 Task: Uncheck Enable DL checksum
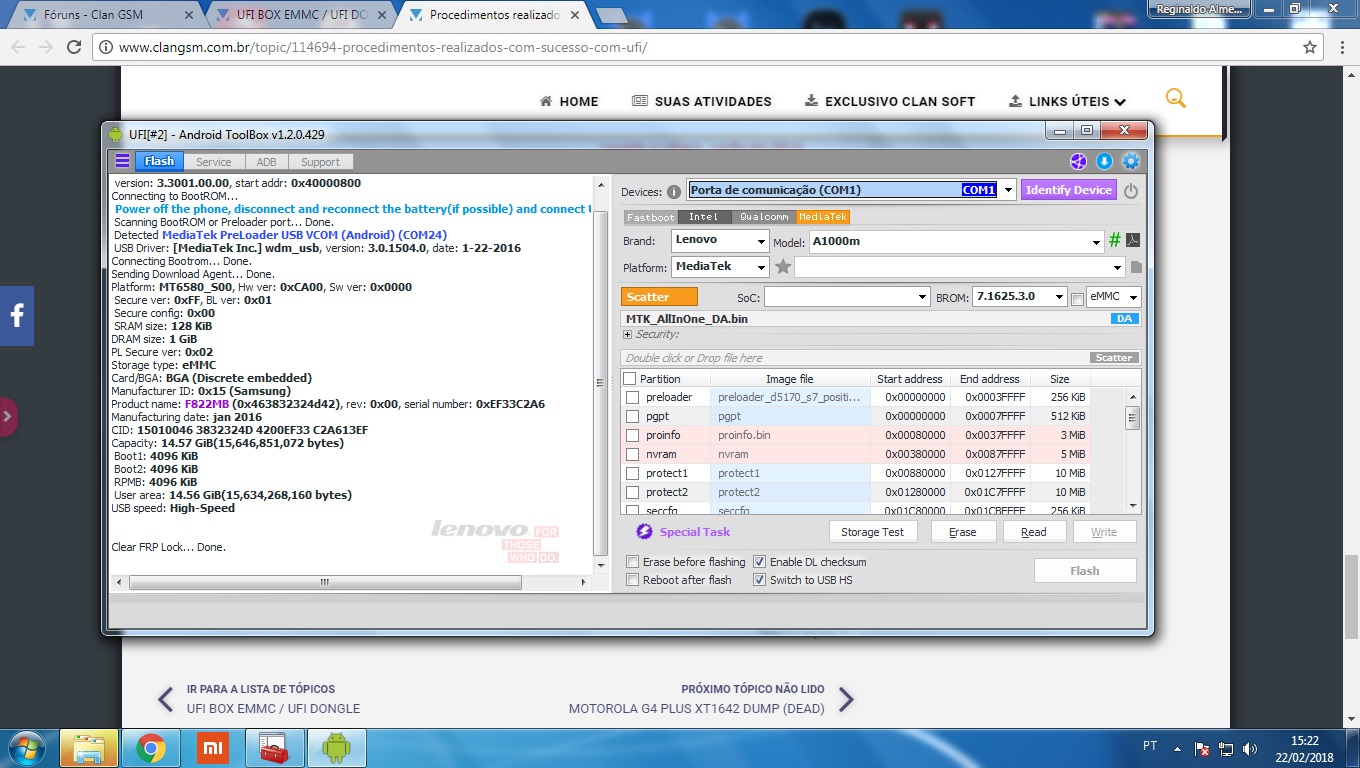point(759,562)
